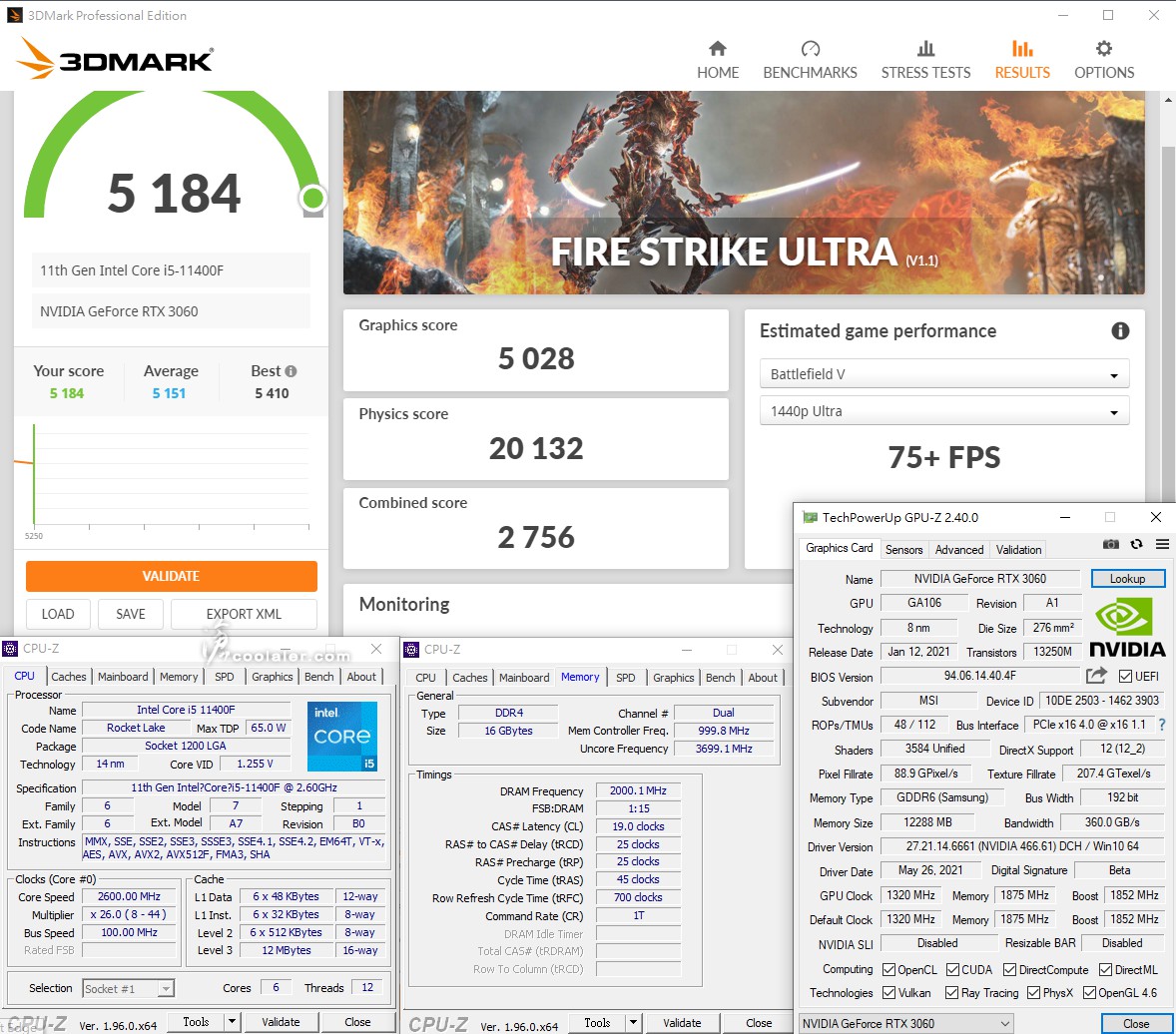Toggle the Ray Tracing checkbox
The height and width of the screenshot is (1034, 1176).
tap(951, 993)
